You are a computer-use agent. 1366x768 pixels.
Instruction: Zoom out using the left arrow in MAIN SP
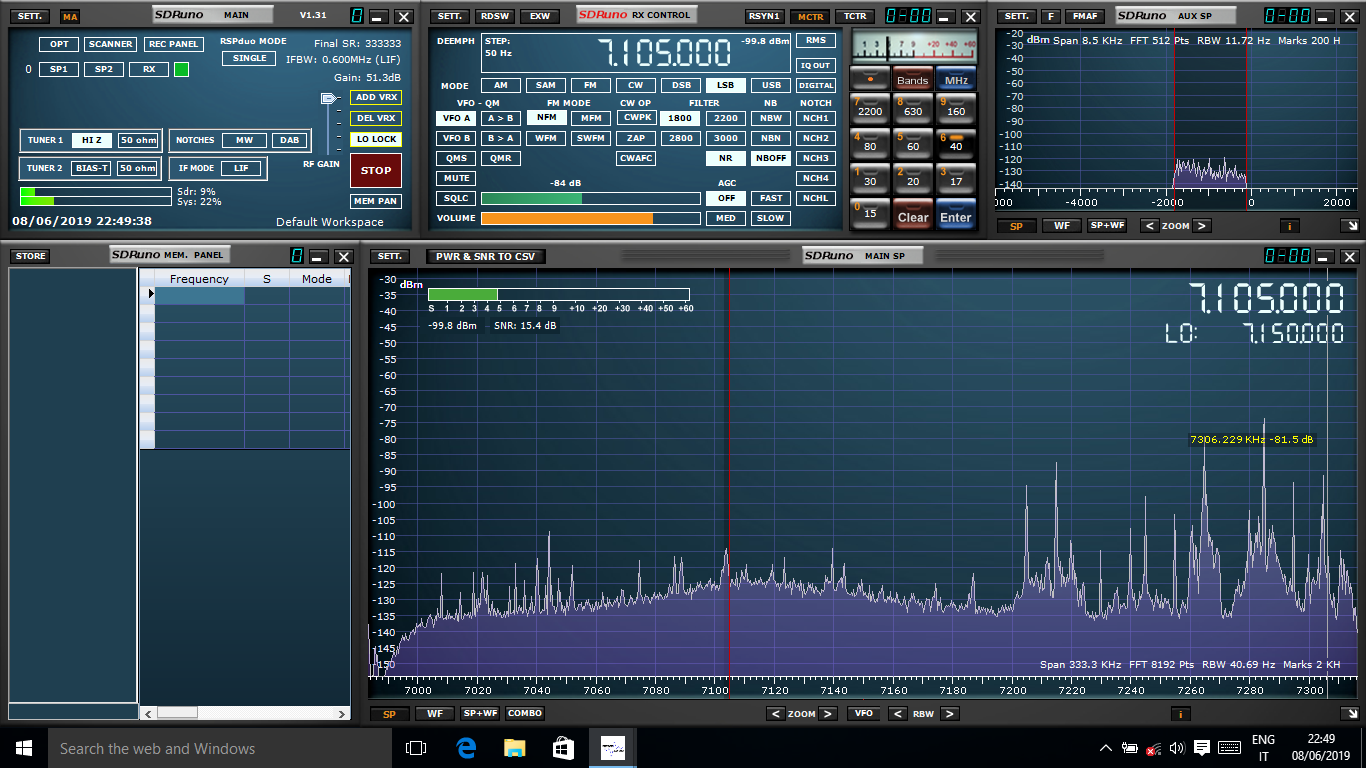(x=776, y=714)
